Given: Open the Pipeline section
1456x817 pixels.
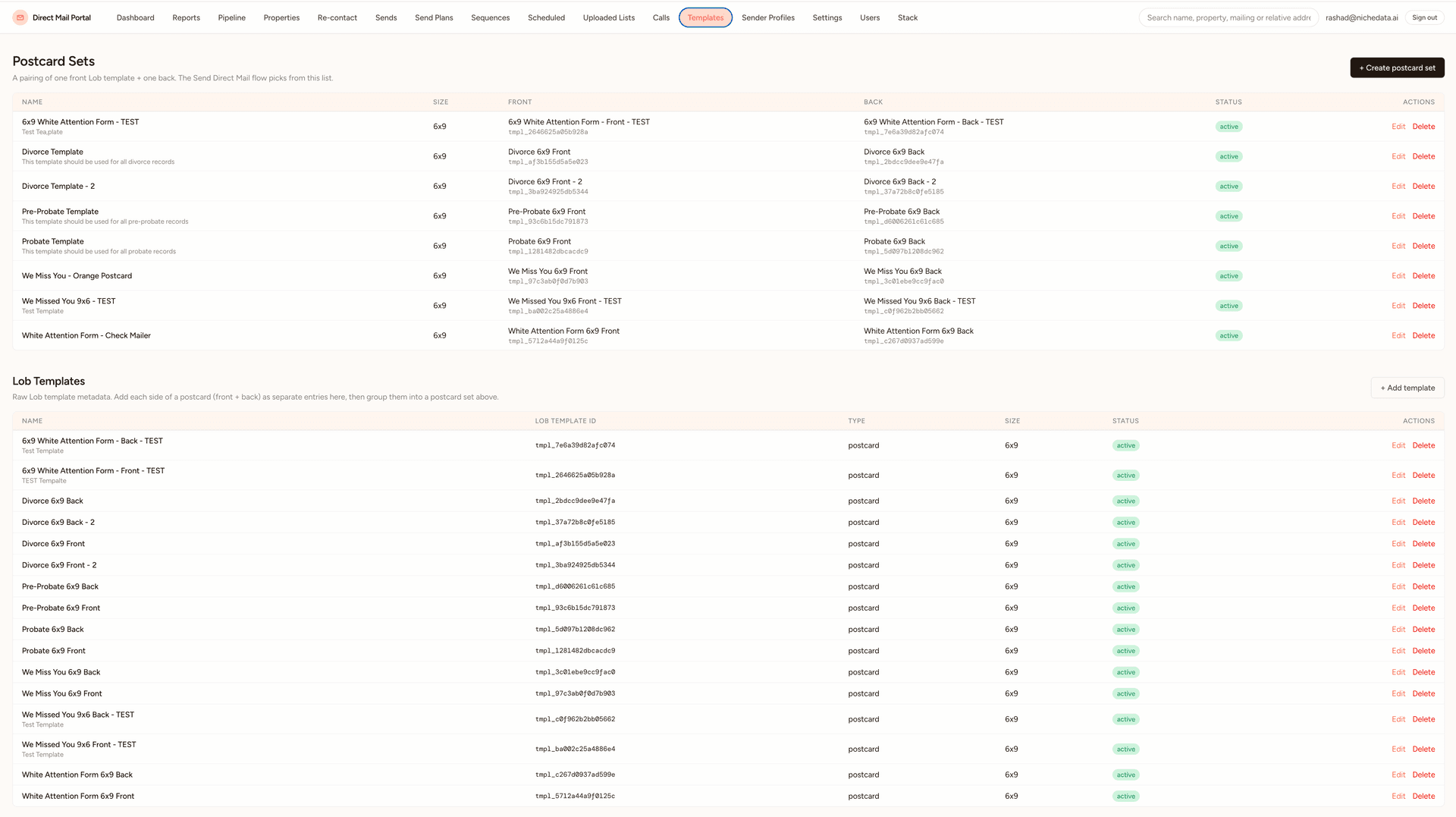Looking at the screenshot, I should tap(231, 17).
